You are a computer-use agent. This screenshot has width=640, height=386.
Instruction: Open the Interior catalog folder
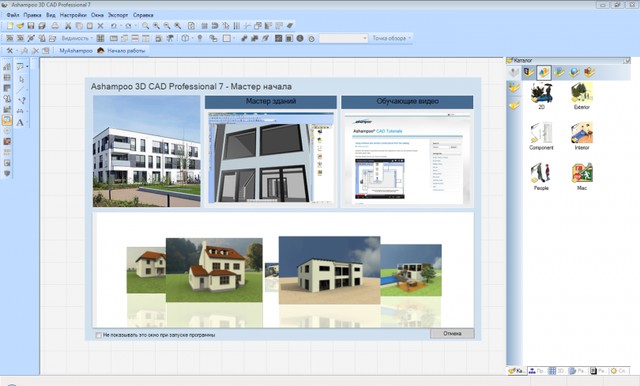[582, 136]
